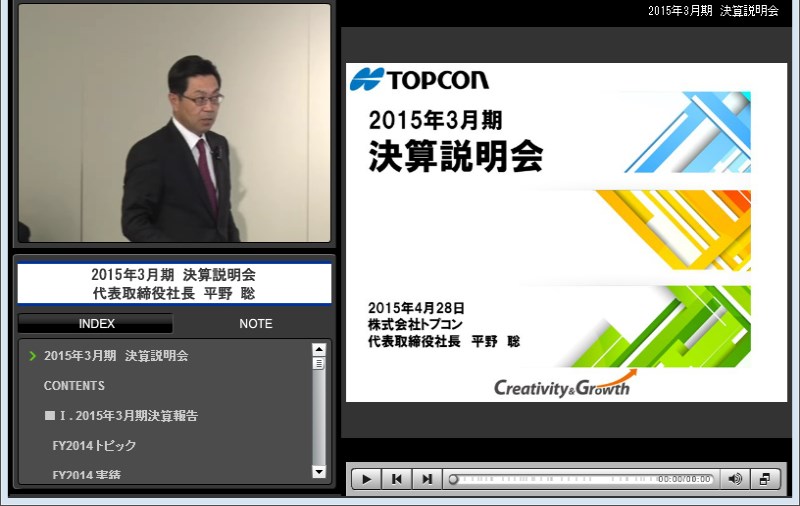Select the FY2014トピック index entry
This screenshot has height=506, width=800.
click(94, 445)
